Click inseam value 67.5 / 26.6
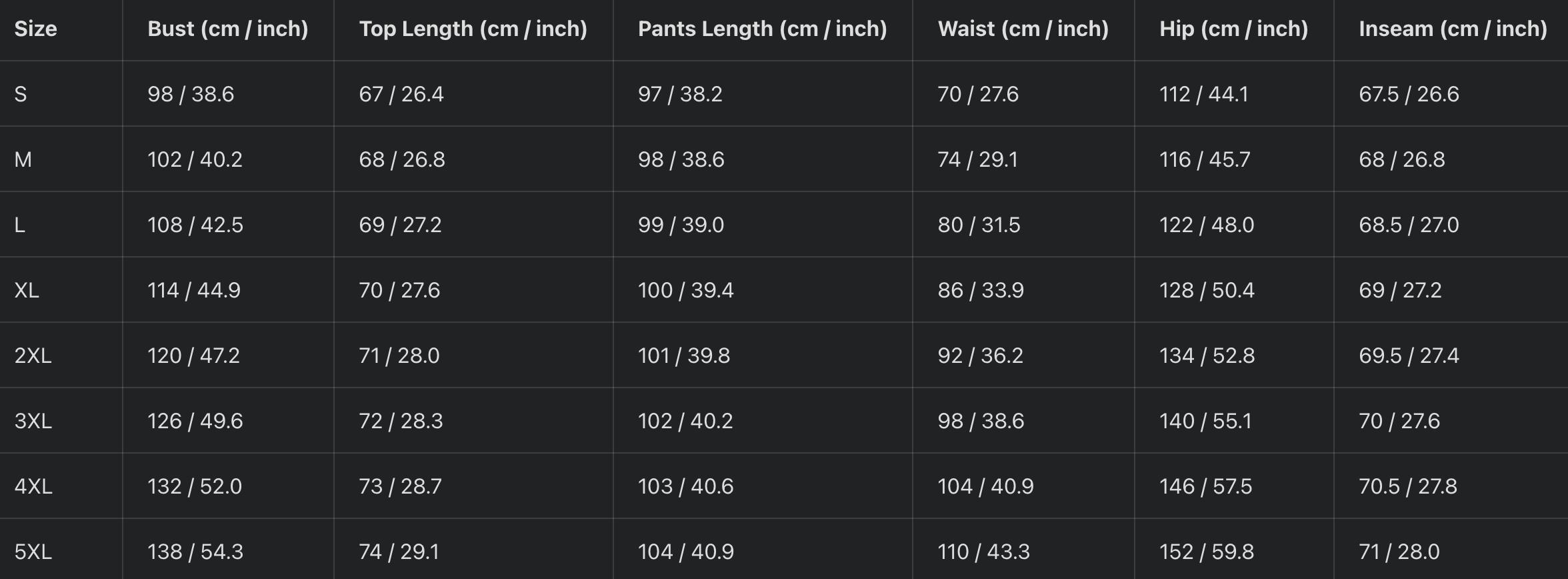1568x579 pixels. click(1409, 94)
